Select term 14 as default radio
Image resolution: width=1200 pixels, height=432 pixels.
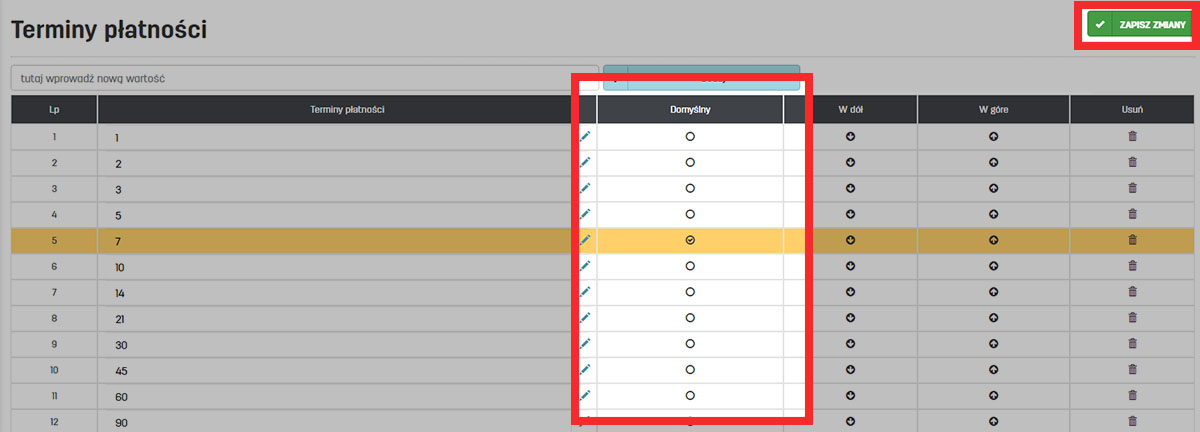690,292
